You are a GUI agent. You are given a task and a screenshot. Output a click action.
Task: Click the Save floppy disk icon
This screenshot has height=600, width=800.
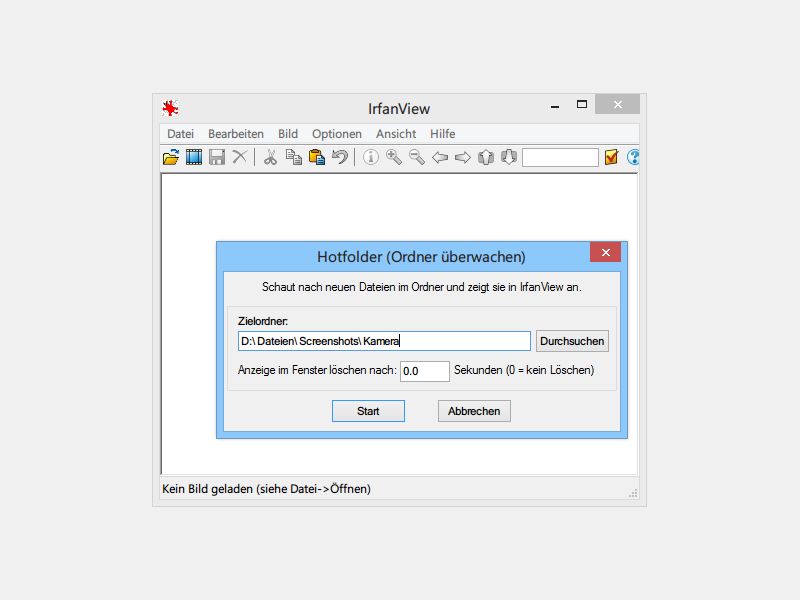(x=217, y=157)
